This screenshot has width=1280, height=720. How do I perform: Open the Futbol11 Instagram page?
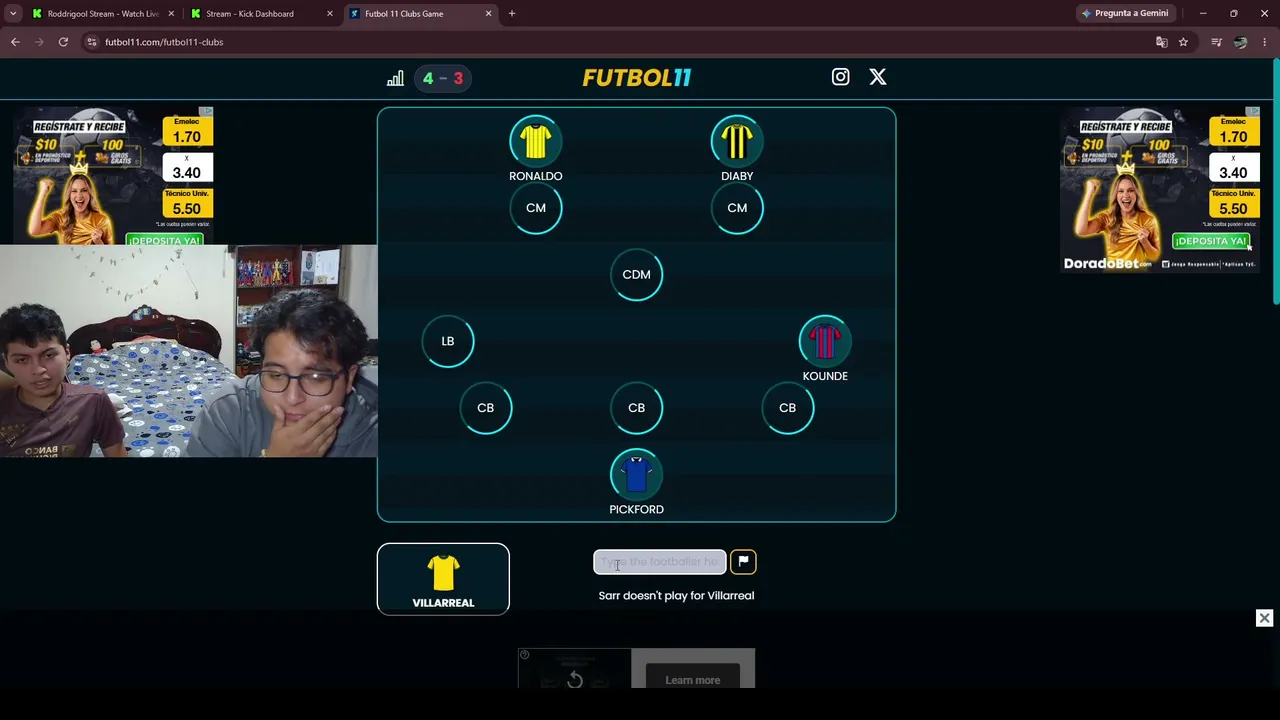tap(840, 77)
